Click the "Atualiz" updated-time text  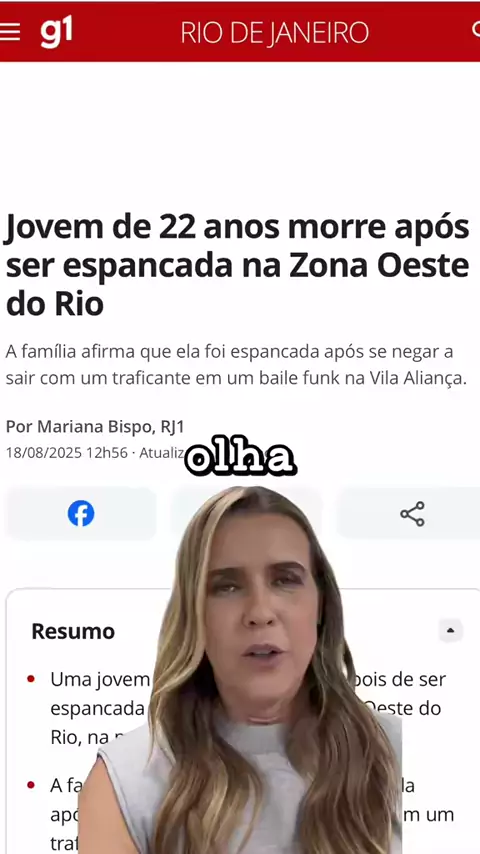click(x=162, y=453)
